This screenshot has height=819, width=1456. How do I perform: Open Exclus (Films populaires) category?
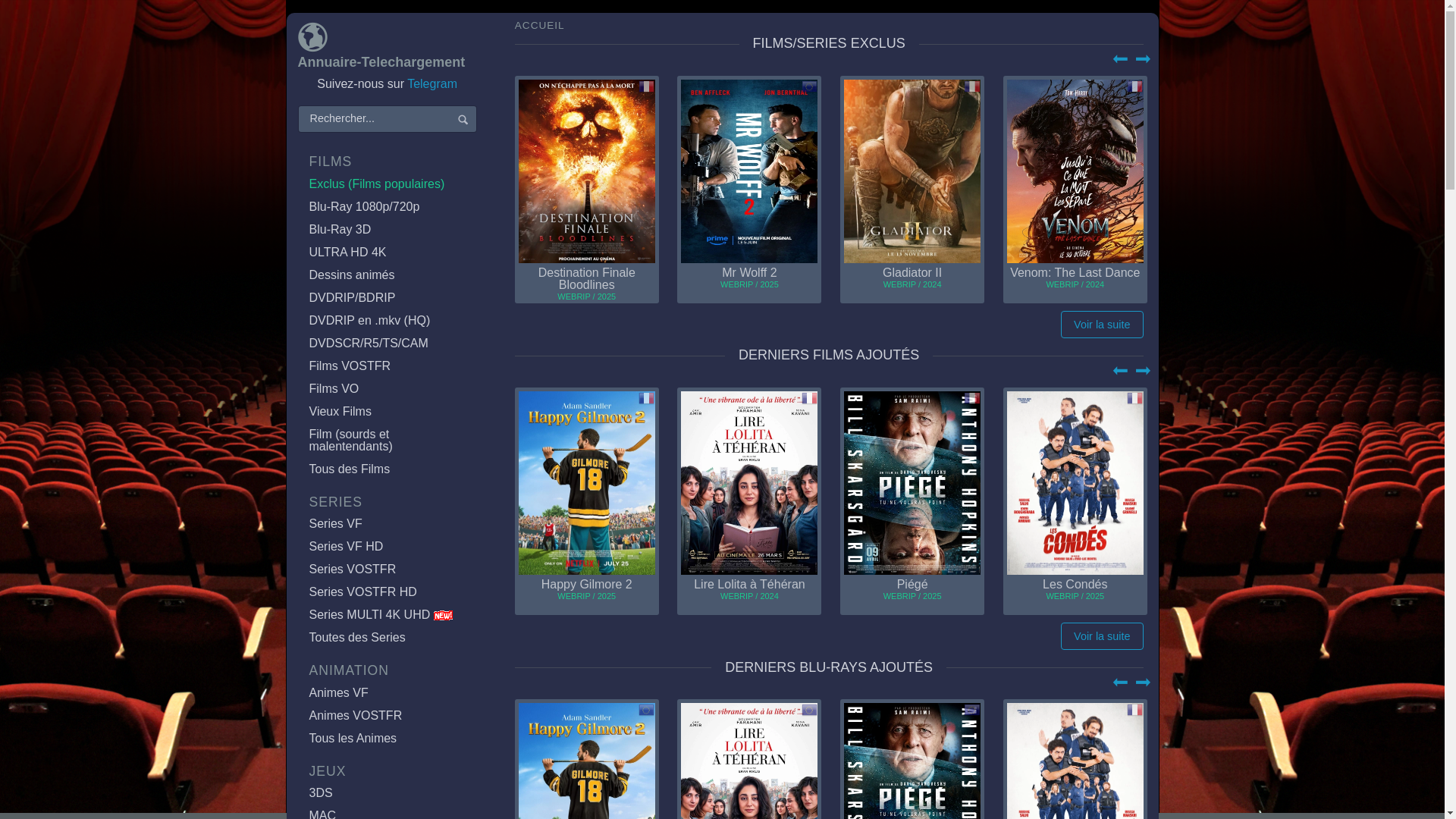(x=377, y=184)
